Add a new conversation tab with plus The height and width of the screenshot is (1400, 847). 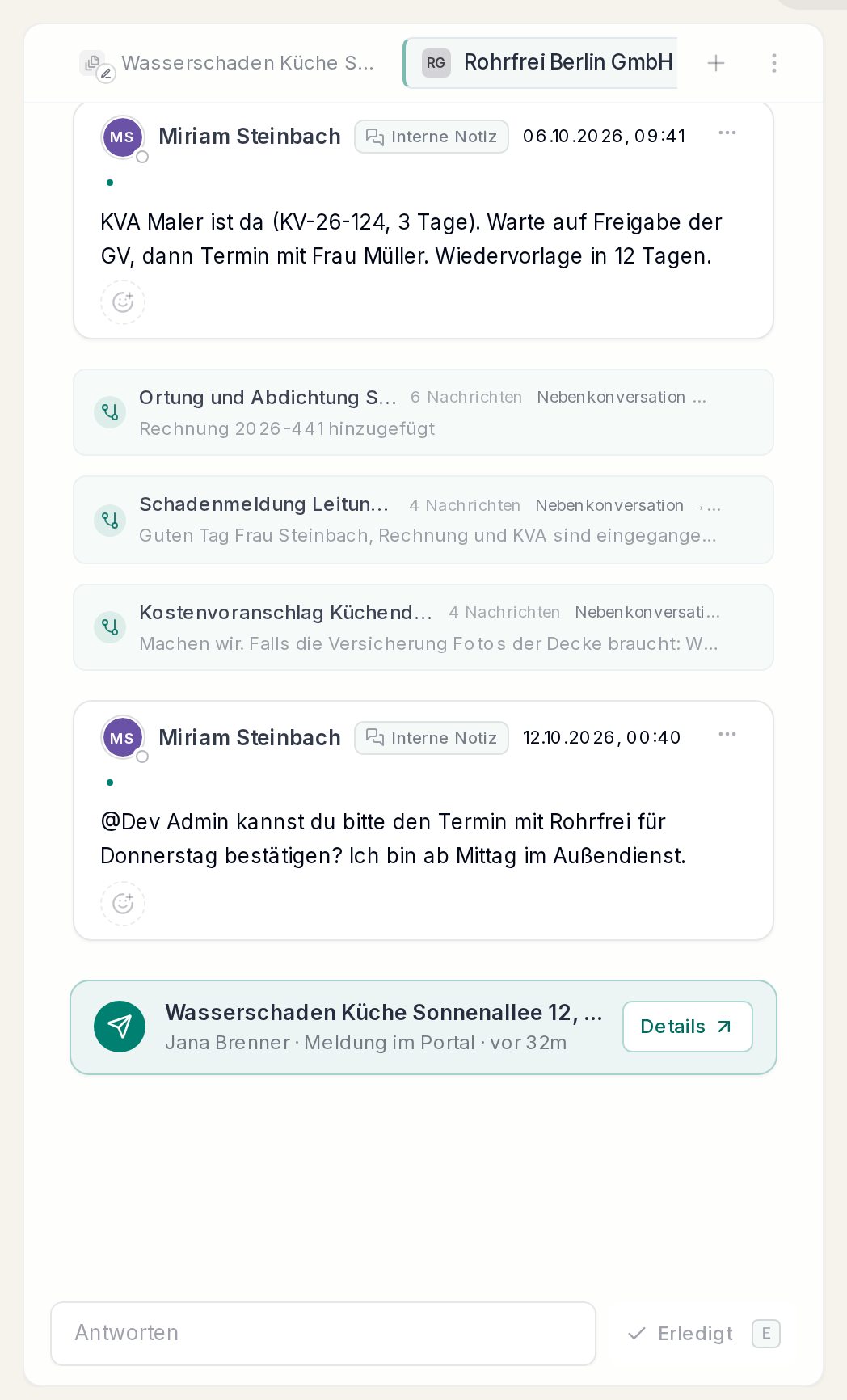click(x=716, y=63)
